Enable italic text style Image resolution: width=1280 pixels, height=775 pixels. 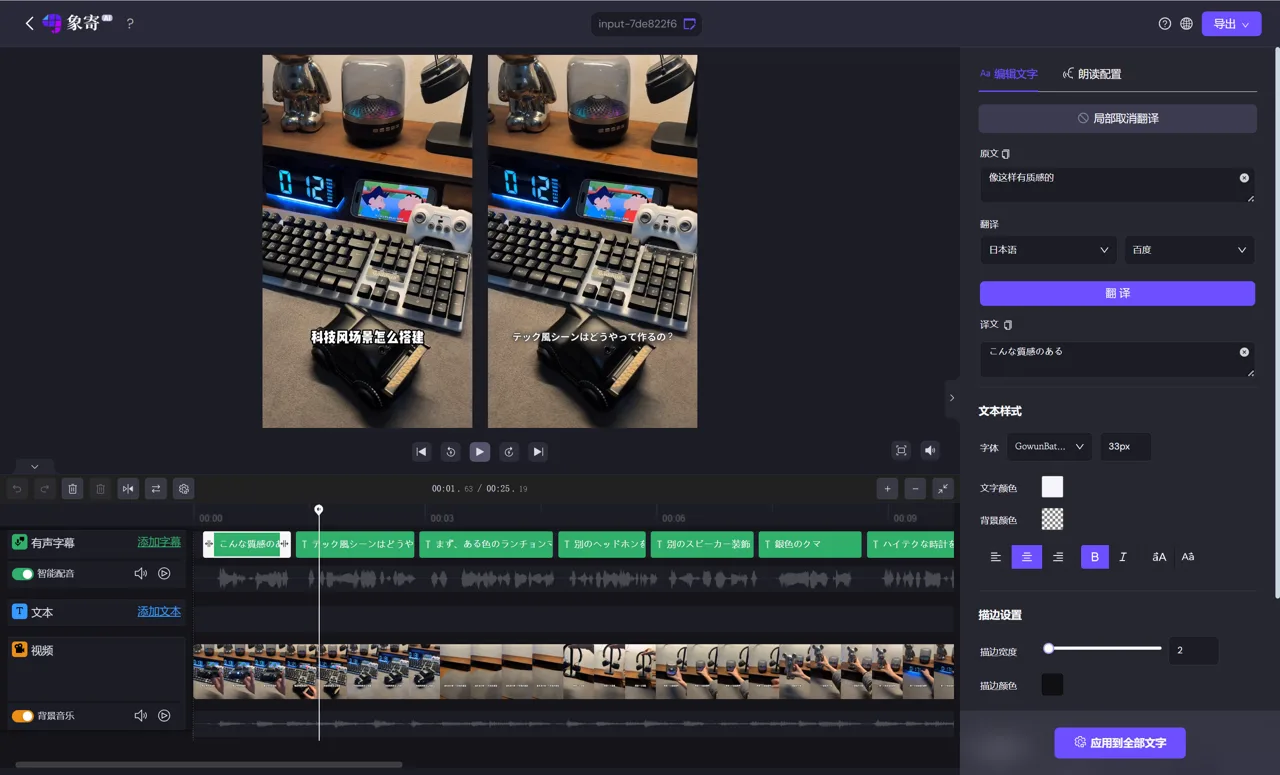(x=1123, y=556)
